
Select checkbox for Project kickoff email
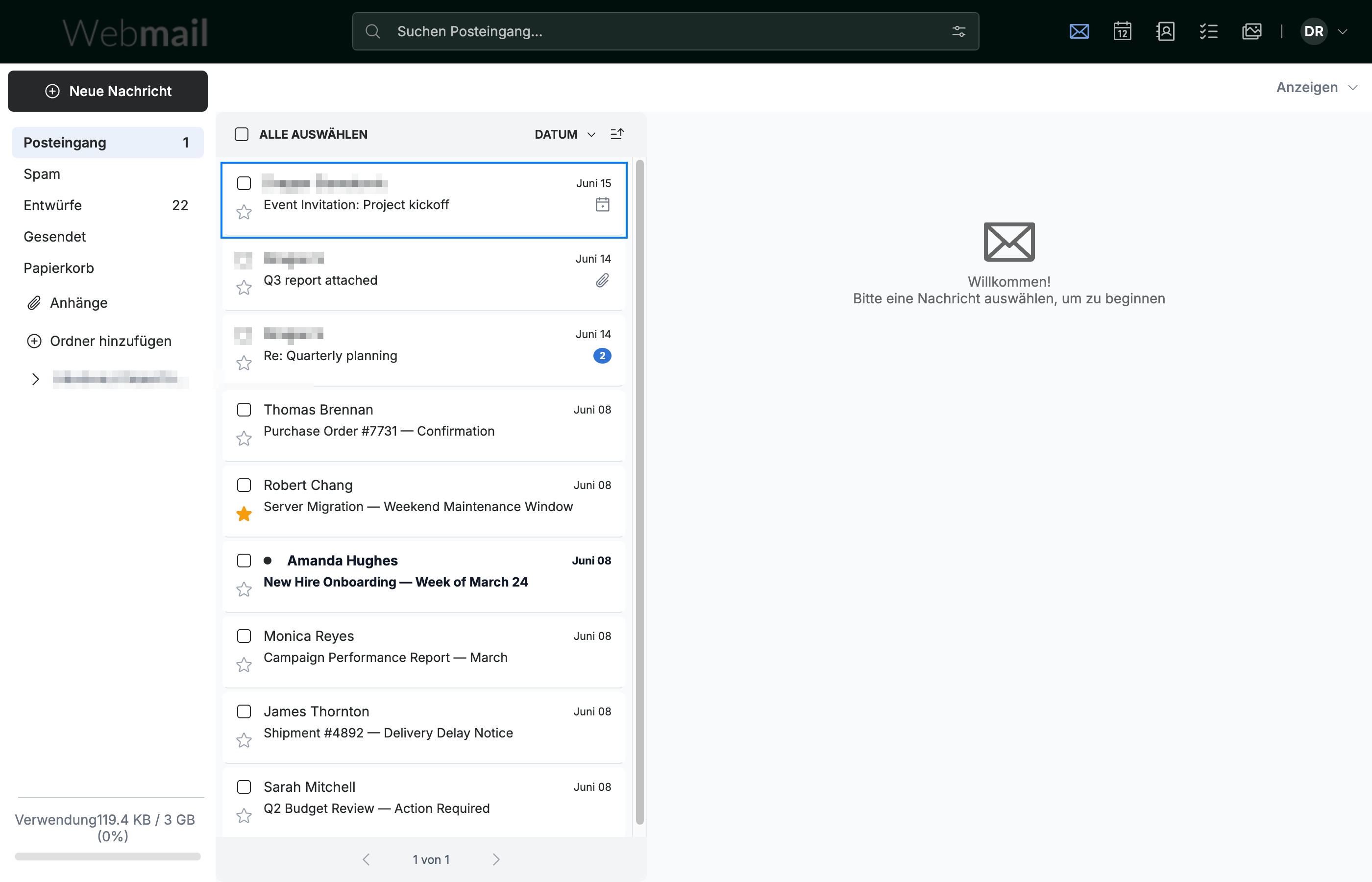[x=244, y=183]
